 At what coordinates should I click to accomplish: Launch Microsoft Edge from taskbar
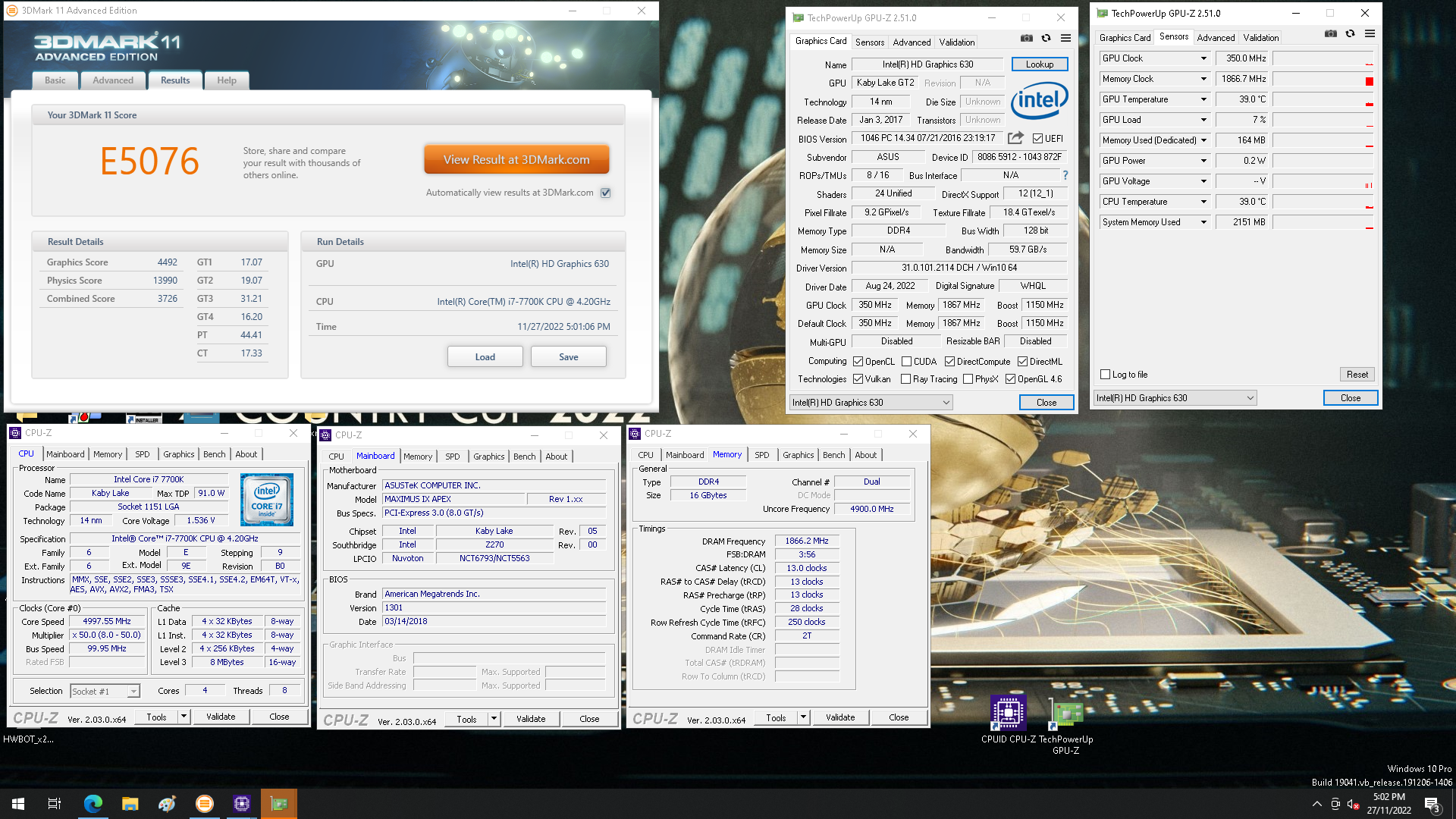coord(93,804)
